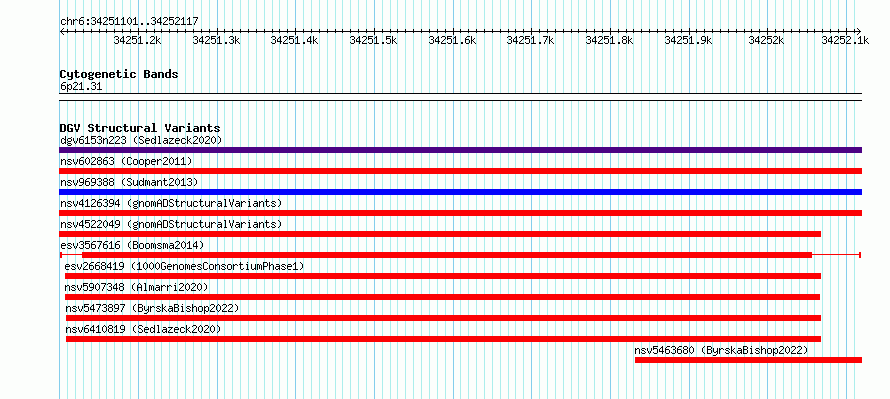Open nsv969388 (Sudmant2013) variant label
This screenshot has width=890, height=399.
(129, 182)
